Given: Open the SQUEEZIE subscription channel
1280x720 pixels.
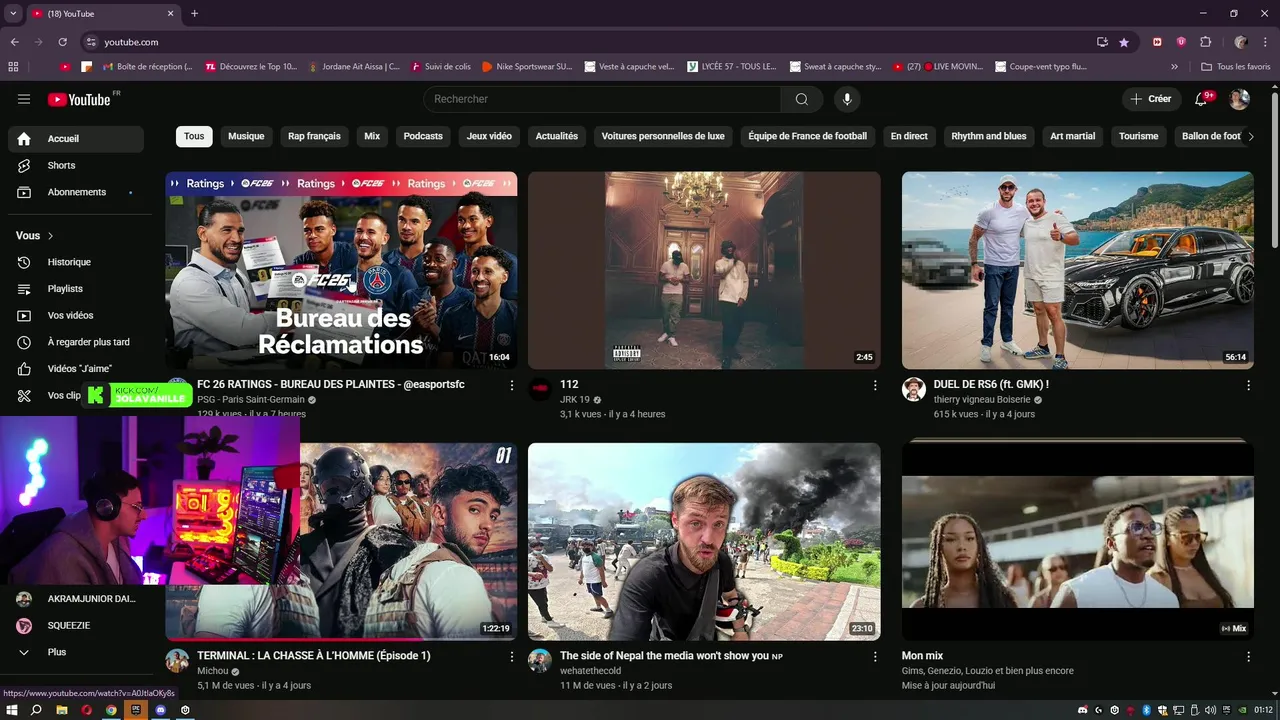Looking at the screenshot, I should click(76, 625).
